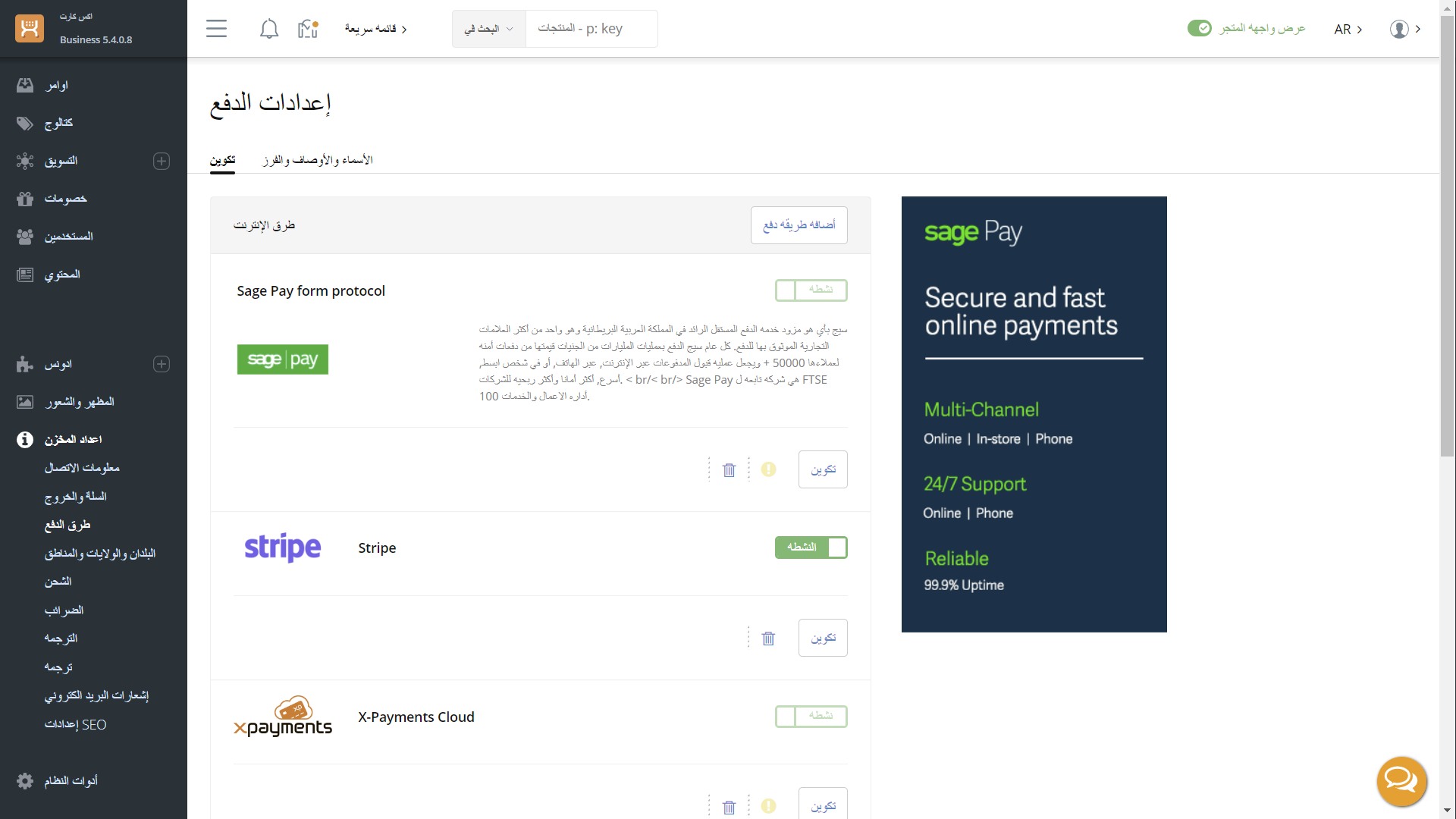Enable Sage Pay form protocol switch
This screenshot has height=819, width=1456.
(811, 290)
